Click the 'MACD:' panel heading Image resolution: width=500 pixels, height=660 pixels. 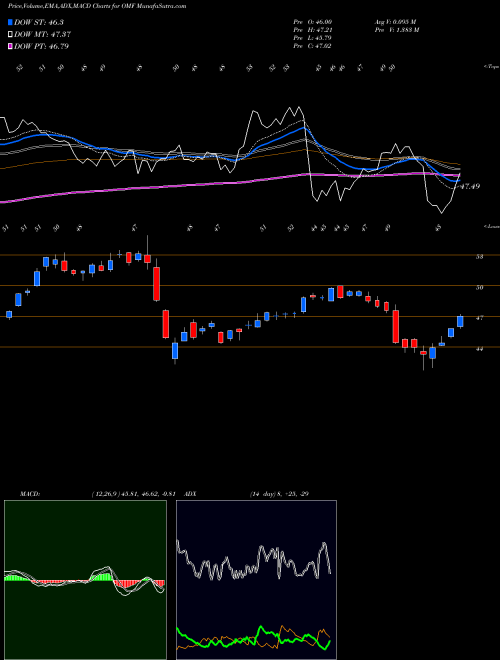[x=29, y=494]
